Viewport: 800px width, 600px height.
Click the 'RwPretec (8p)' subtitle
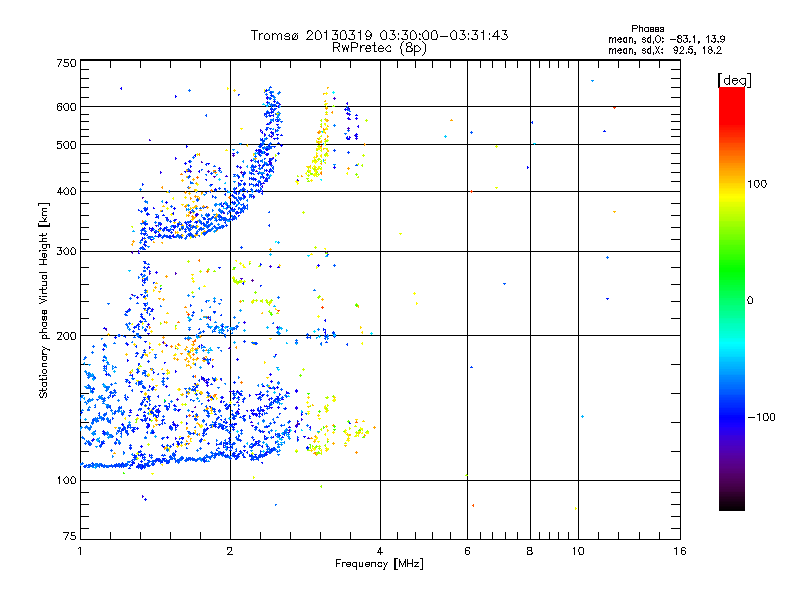click(x=379, y=48)
